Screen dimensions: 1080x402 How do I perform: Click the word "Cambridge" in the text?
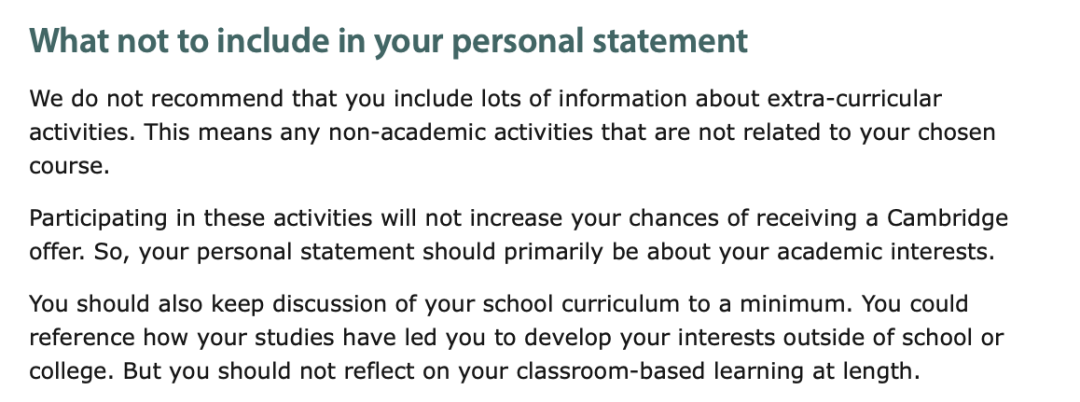[x=947, y=218]
